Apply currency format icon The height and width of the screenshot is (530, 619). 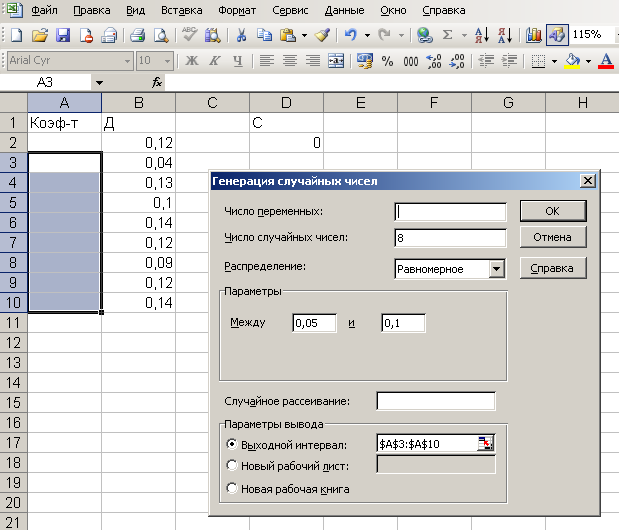pyautogui.click(x=365, y=61)
